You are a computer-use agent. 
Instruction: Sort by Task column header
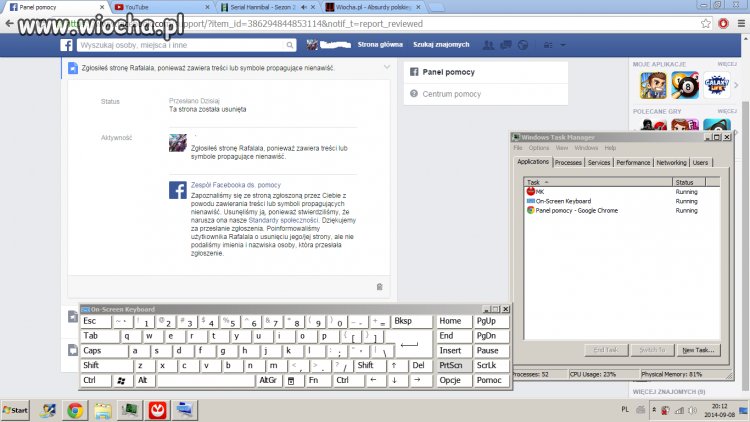[x=598, y=182]
